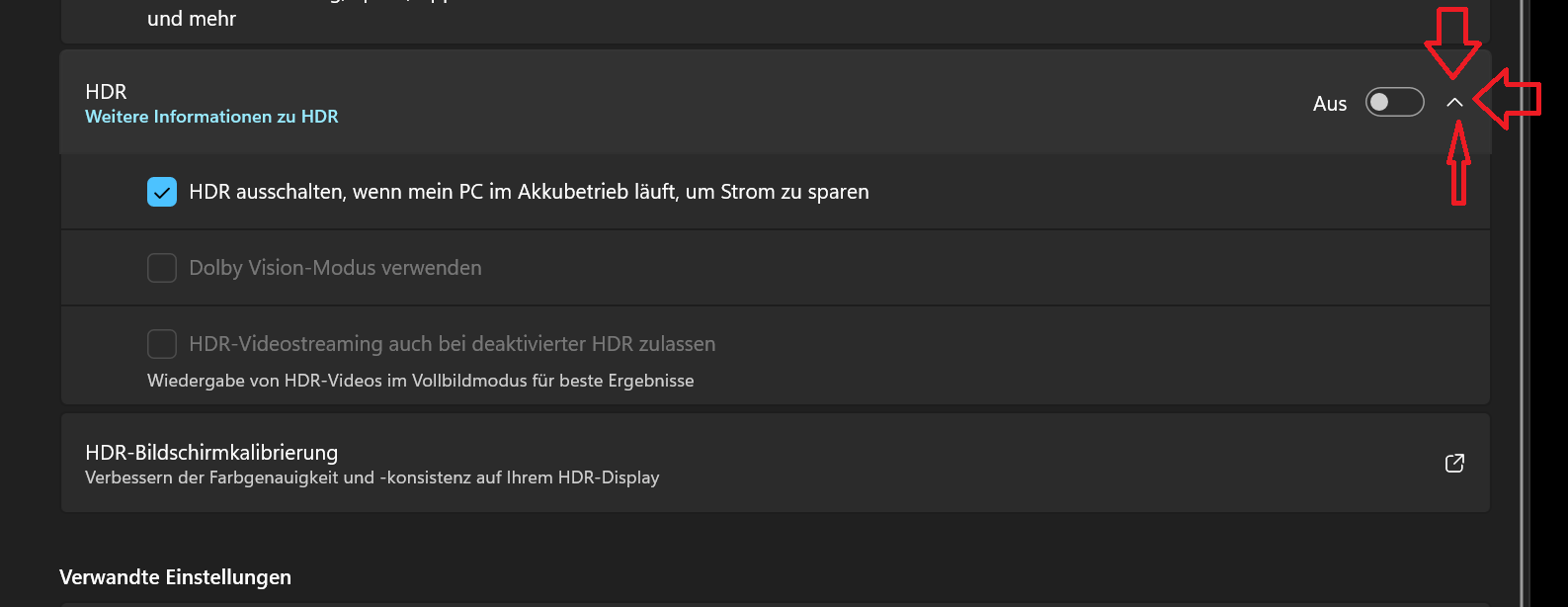Click the Verwandte Einstellungen heading

click(x=175, y=576)
